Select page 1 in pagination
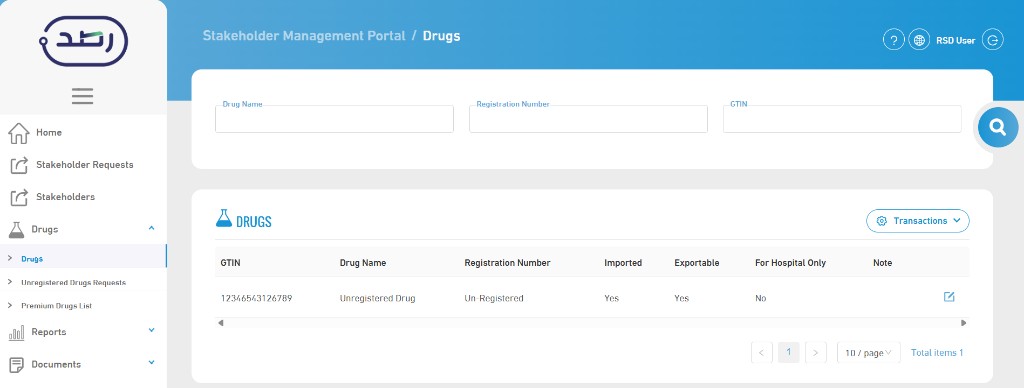 [x=789, y=353]
